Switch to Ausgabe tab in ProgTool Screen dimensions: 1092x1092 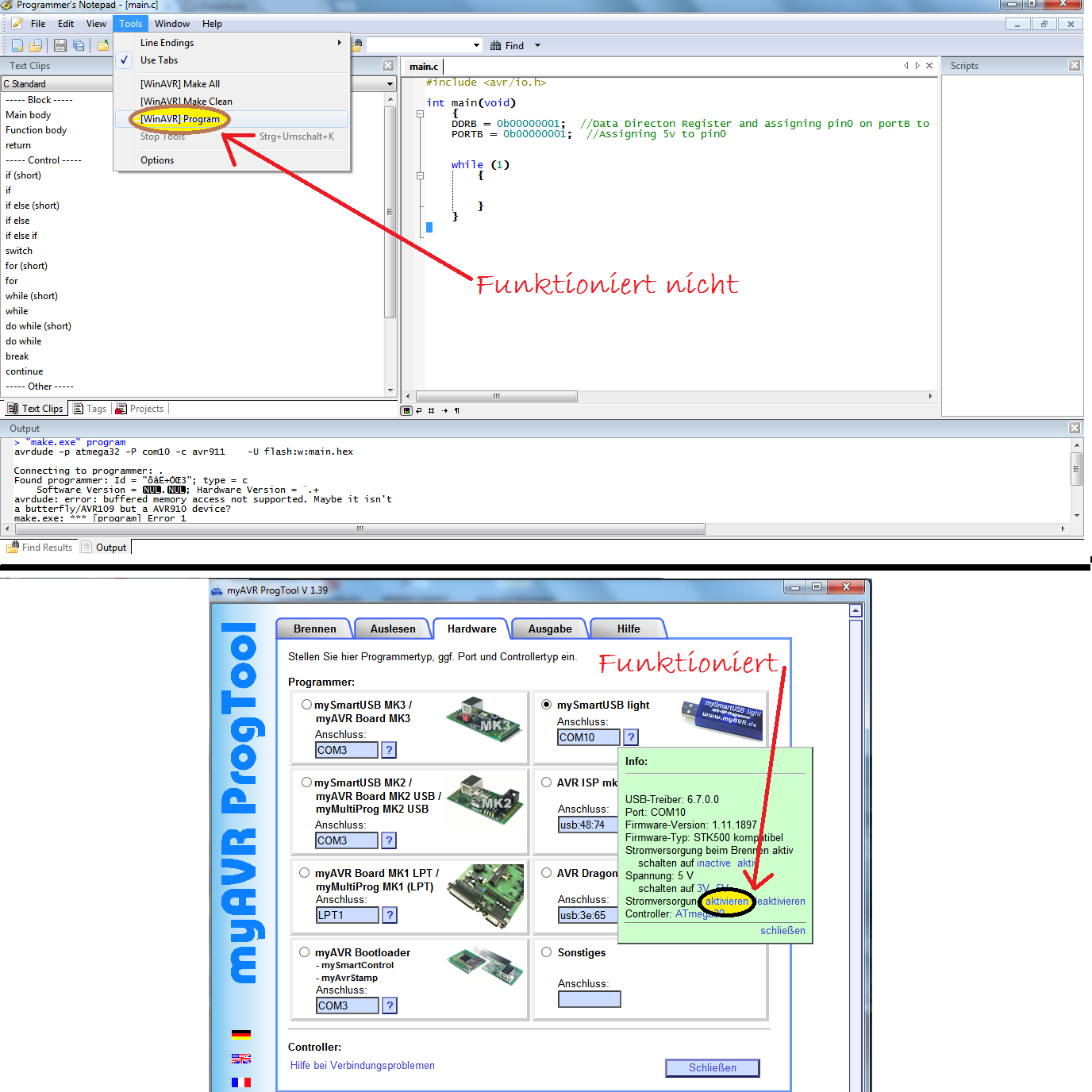[550, 629]
